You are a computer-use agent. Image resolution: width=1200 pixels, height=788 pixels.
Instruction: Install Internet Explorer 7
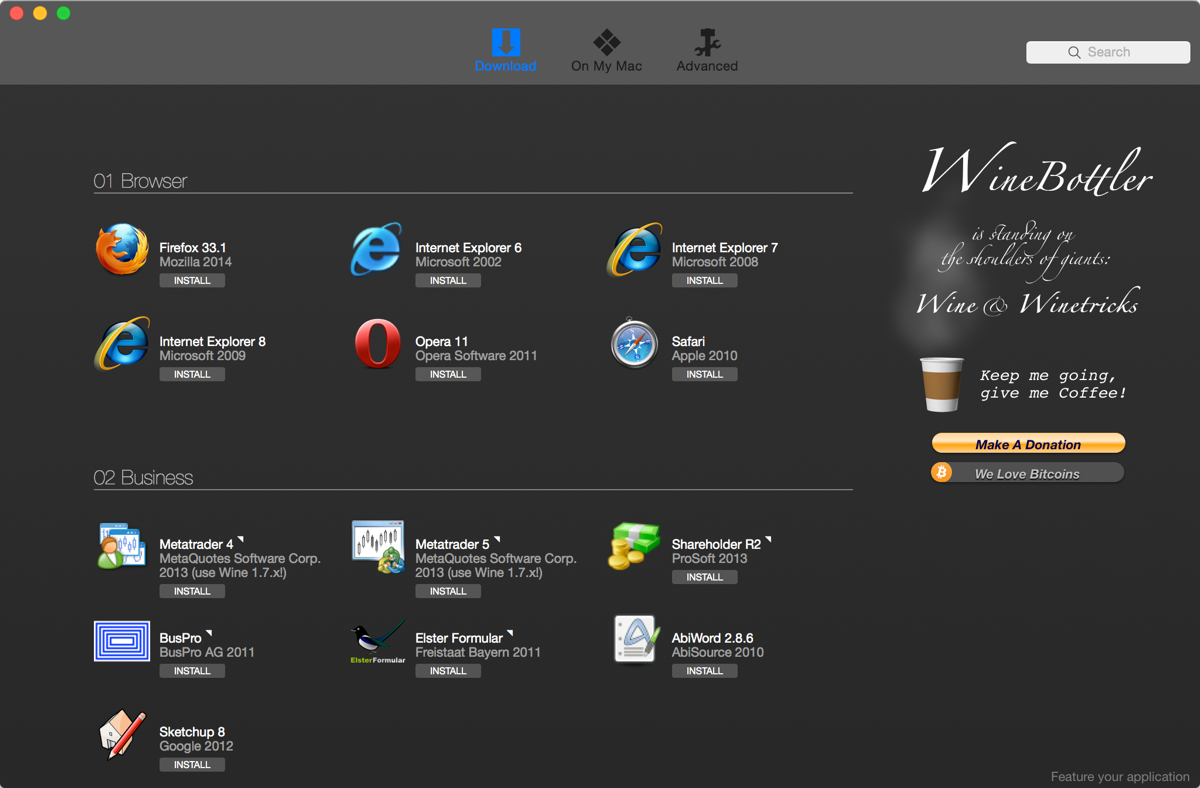click(704, 281)
